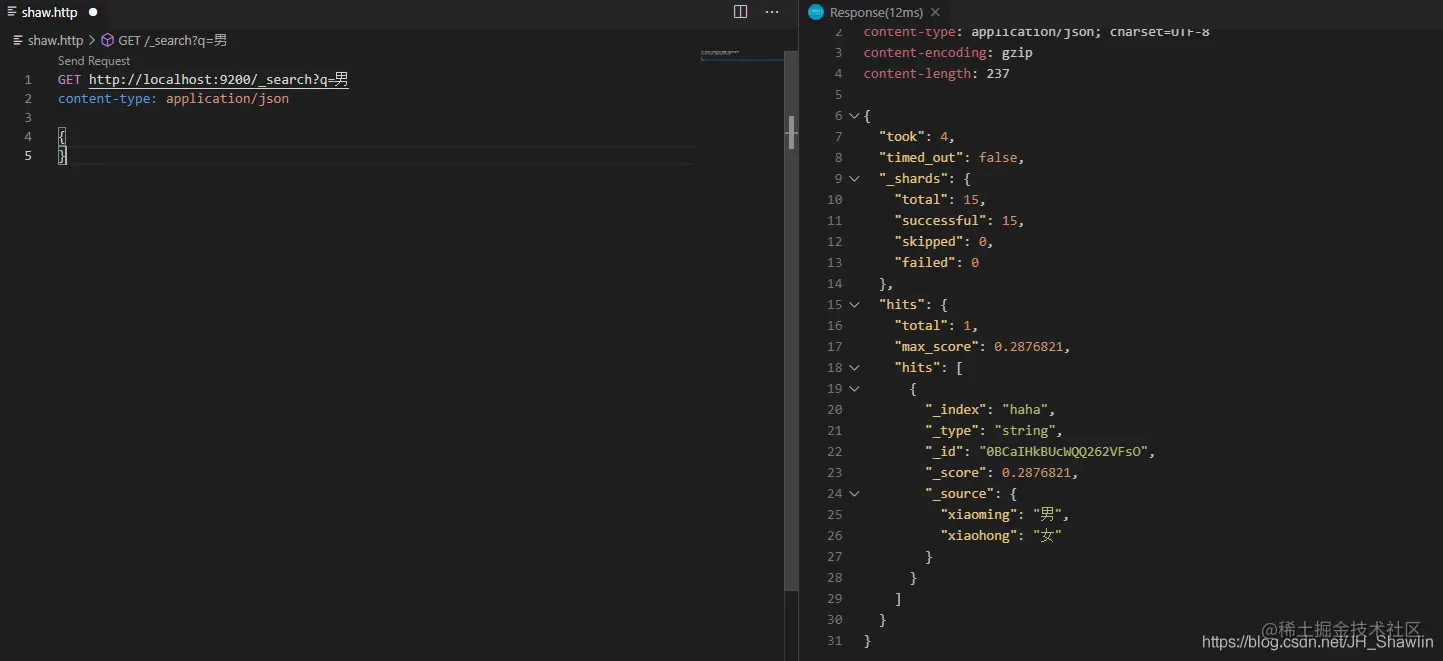1443x661 pixels.
Task: Click line number 3 in request editor
Action: 28,118
